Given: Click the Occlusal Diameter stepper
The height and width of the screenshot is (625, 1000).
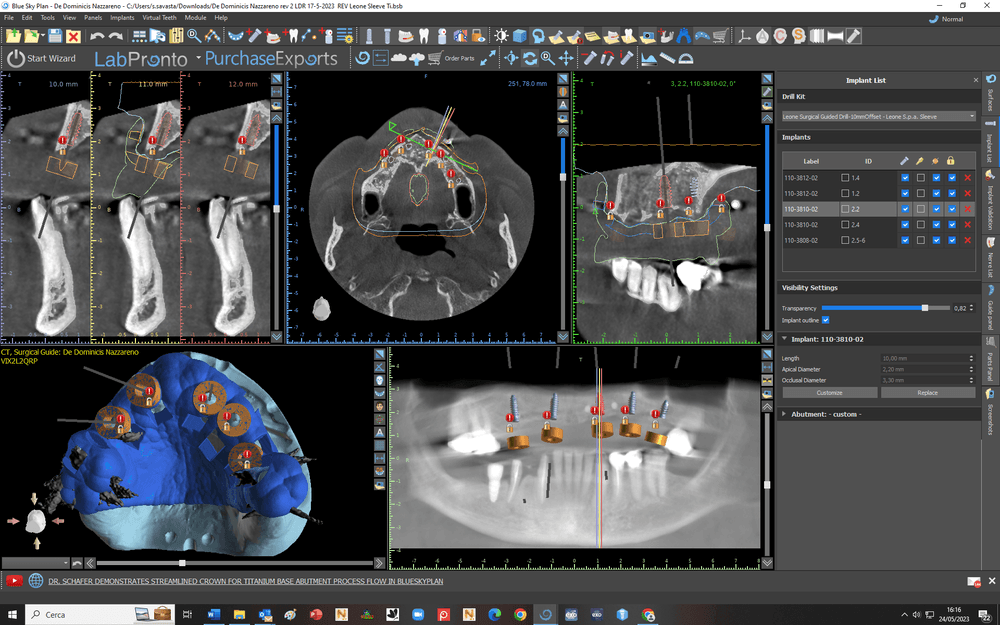Looking at the screenshot, I should (x=971, y=380).
